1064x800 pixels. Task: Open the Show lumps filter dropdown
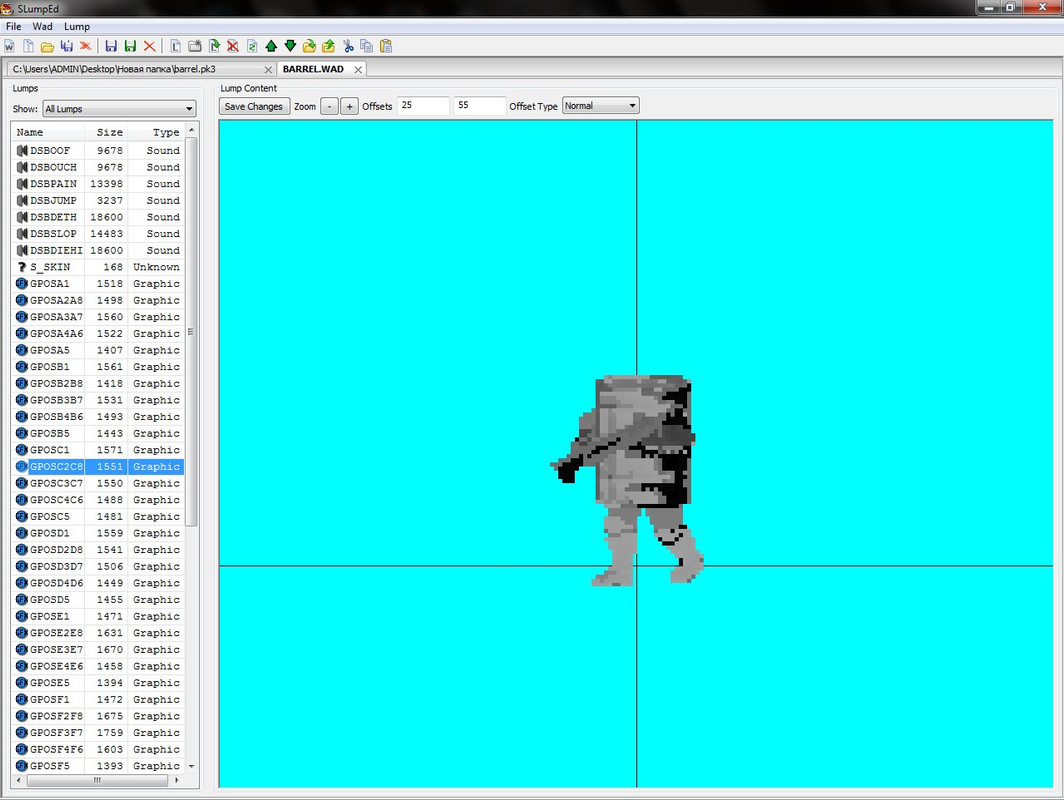[119, 109]
